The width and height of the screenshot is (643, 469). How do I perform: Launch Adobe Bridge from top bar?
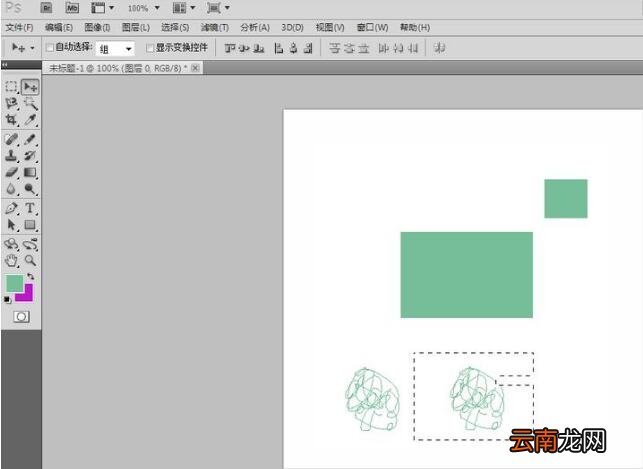(x=46, y=8)
